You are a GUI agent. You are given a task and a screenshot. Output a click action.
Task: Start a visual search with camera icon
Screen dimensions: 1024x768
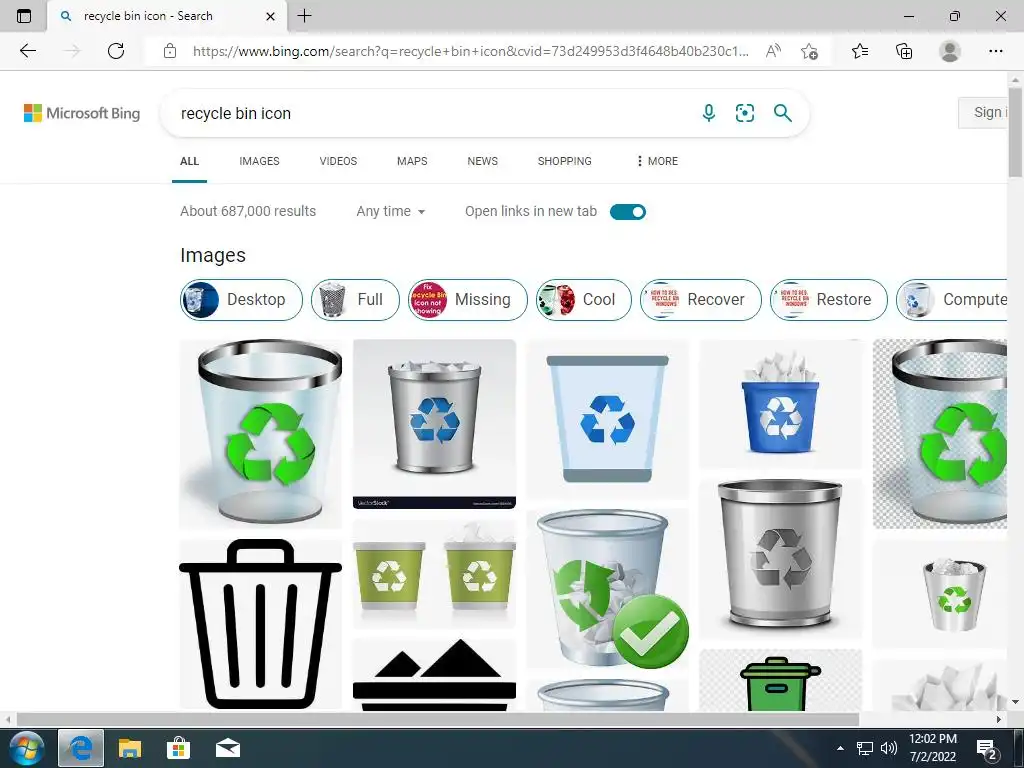744,113
